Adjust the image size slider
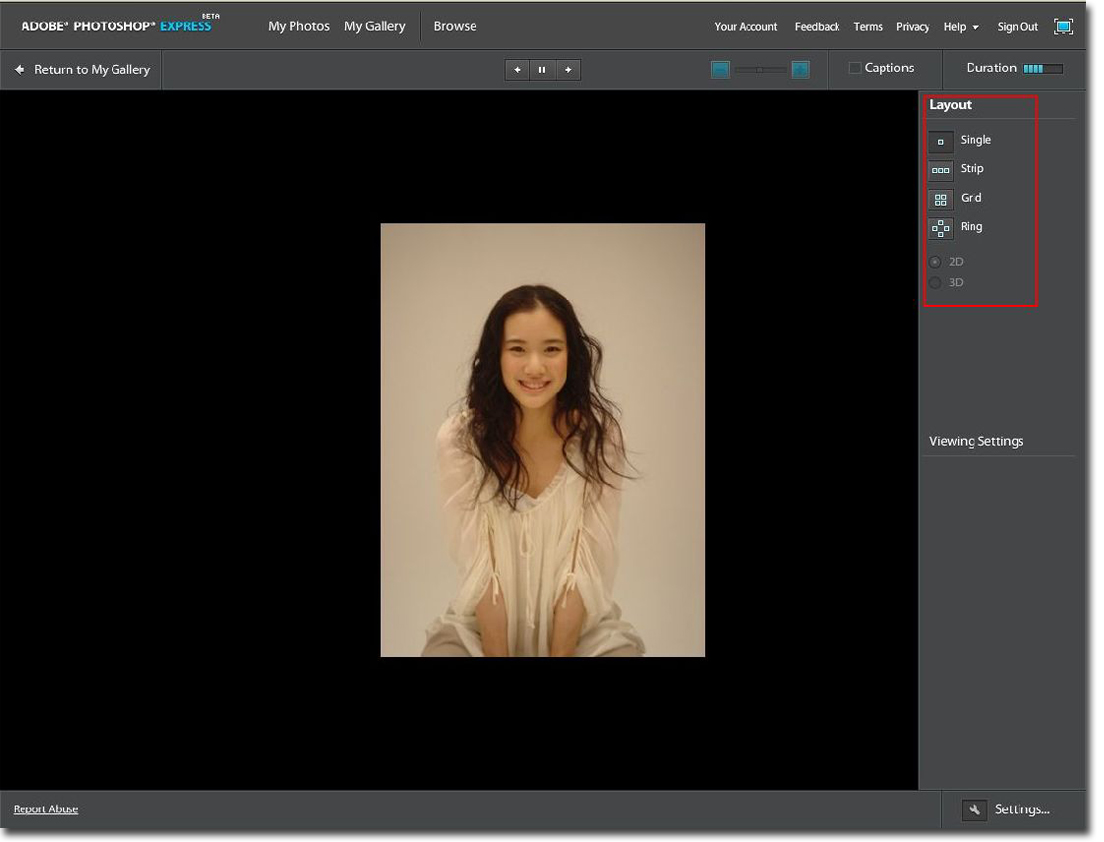Viewport: 1104px width, 842px height. click(x=760, y=69)
